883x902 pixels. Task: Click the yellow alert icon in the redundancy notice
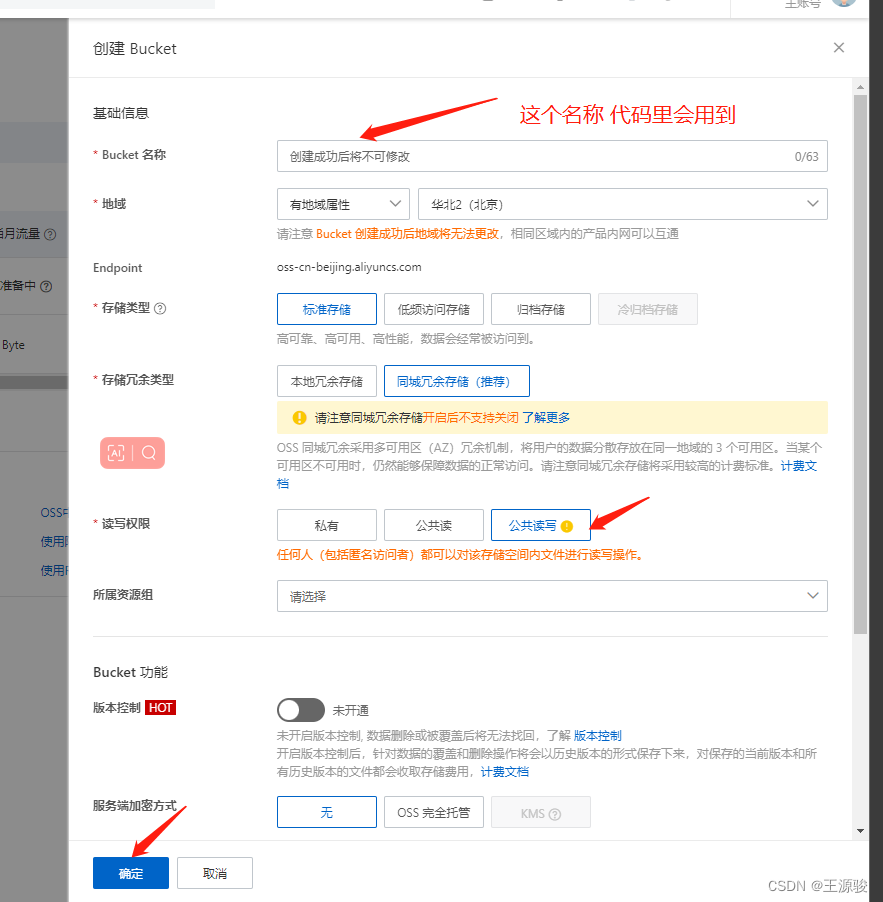299,418
